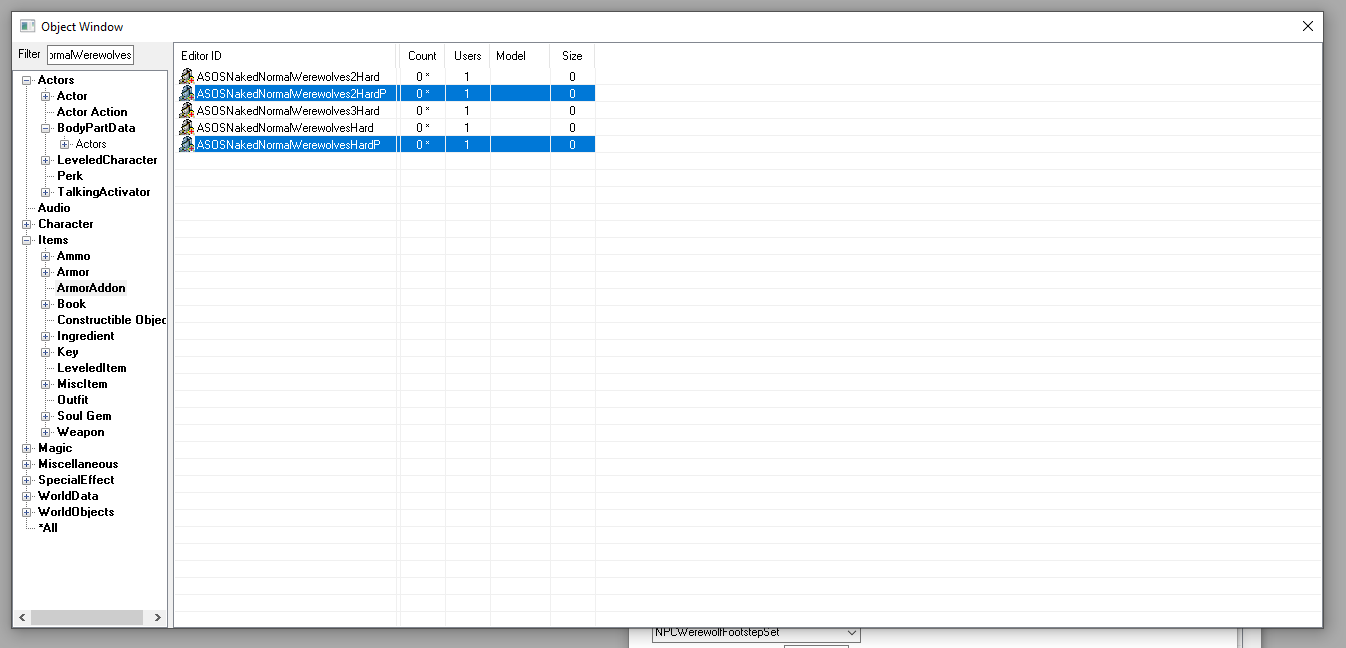1346x648 pixels.
Task: Expand the SpecialEffect category
Action: [x=27, y=480]
